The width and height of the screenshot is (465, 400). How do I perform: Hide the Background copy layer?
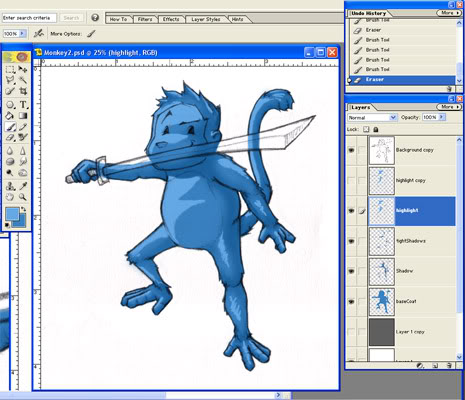pos(351,150)
